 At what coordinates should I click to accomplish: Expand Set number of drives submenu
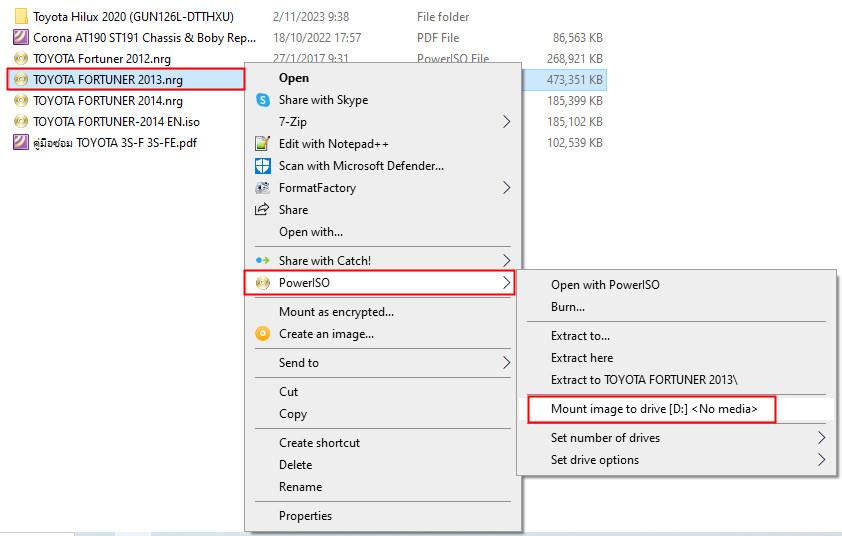pos(822,438)
